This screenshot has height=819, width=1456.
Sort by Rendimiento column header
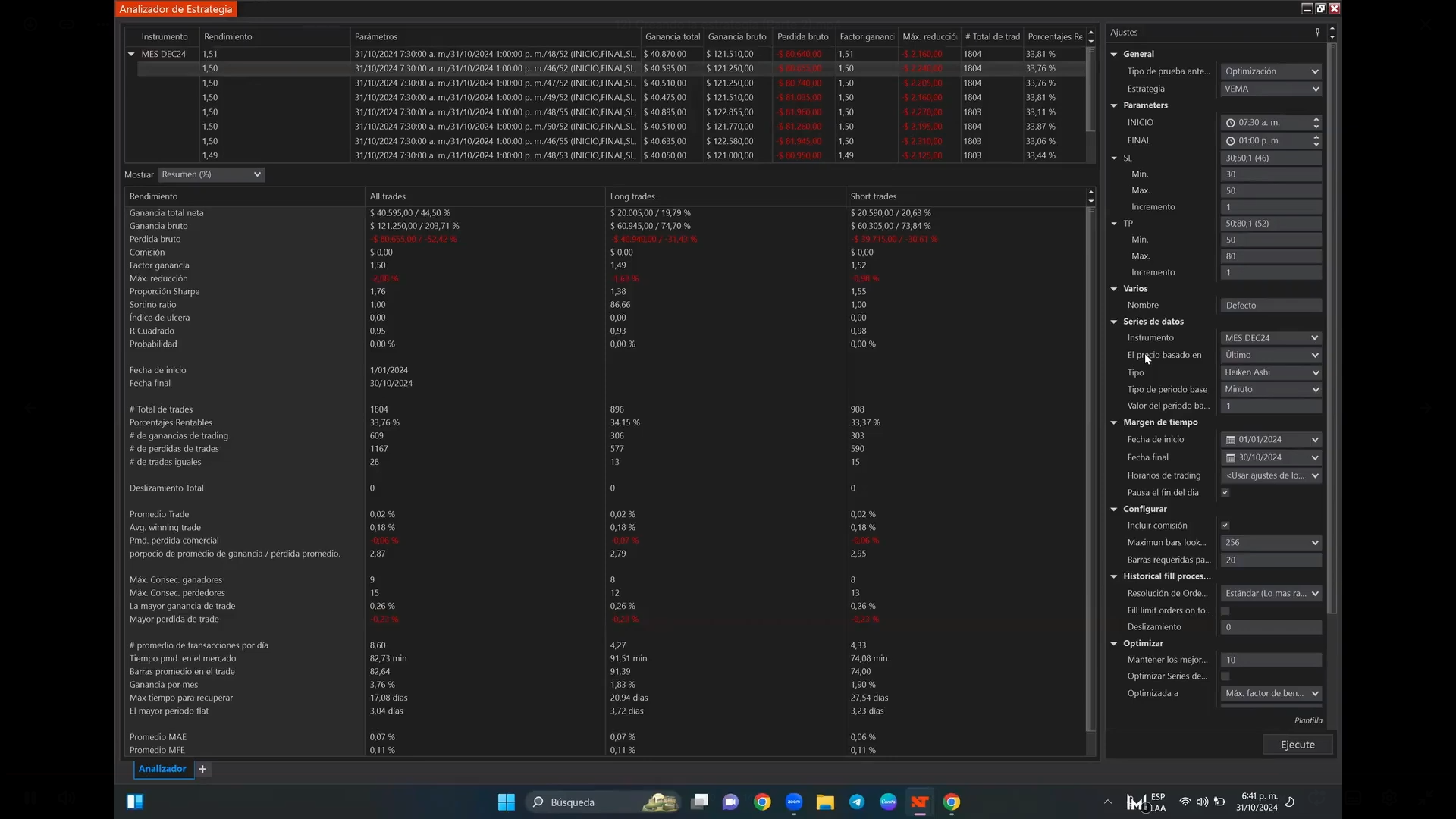tap(275, 36)
